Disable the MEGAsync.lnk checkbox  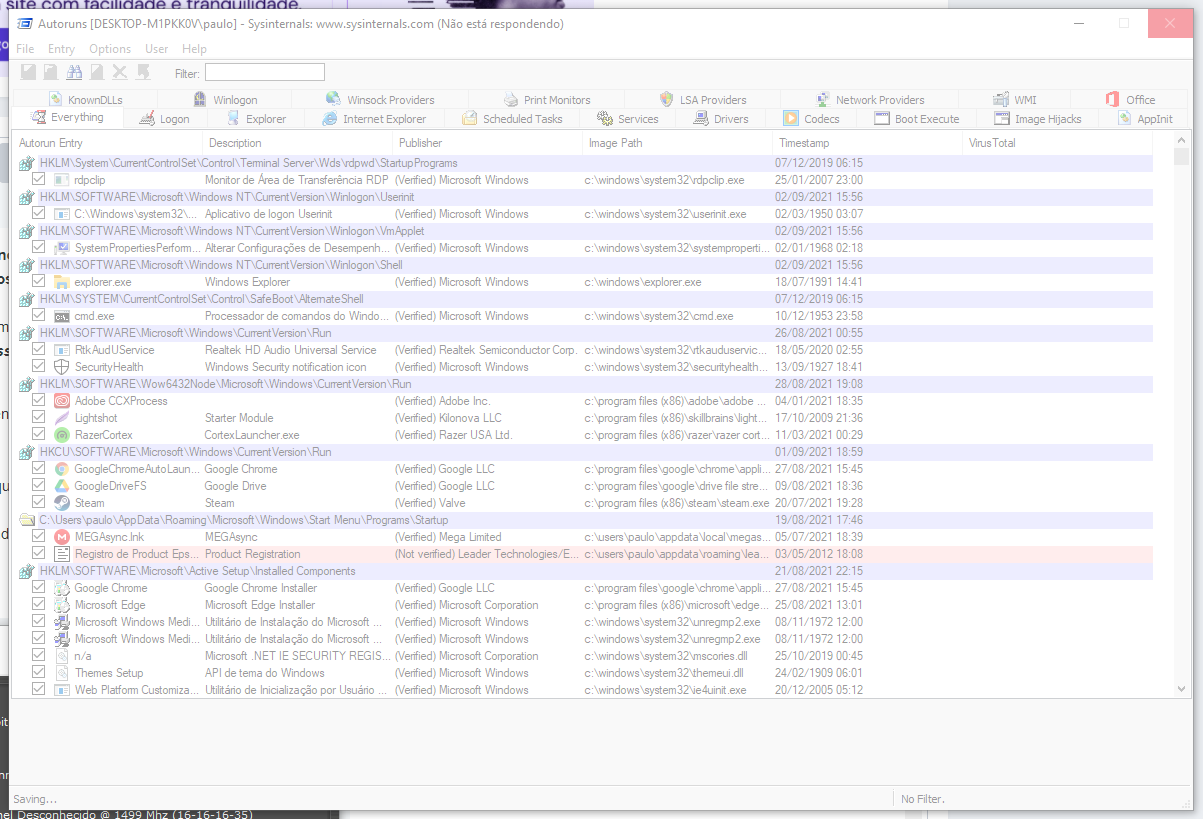39,537
